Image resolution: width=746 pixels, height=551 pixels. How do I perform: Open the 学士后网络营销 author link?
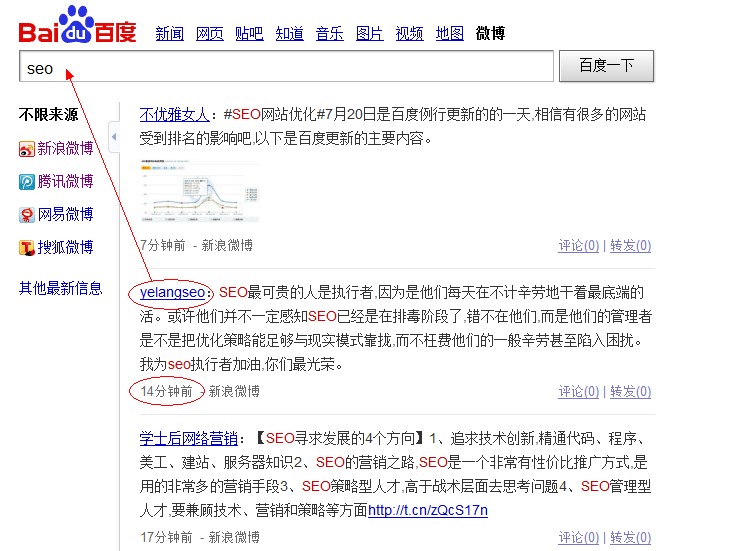tap(188, 438)
